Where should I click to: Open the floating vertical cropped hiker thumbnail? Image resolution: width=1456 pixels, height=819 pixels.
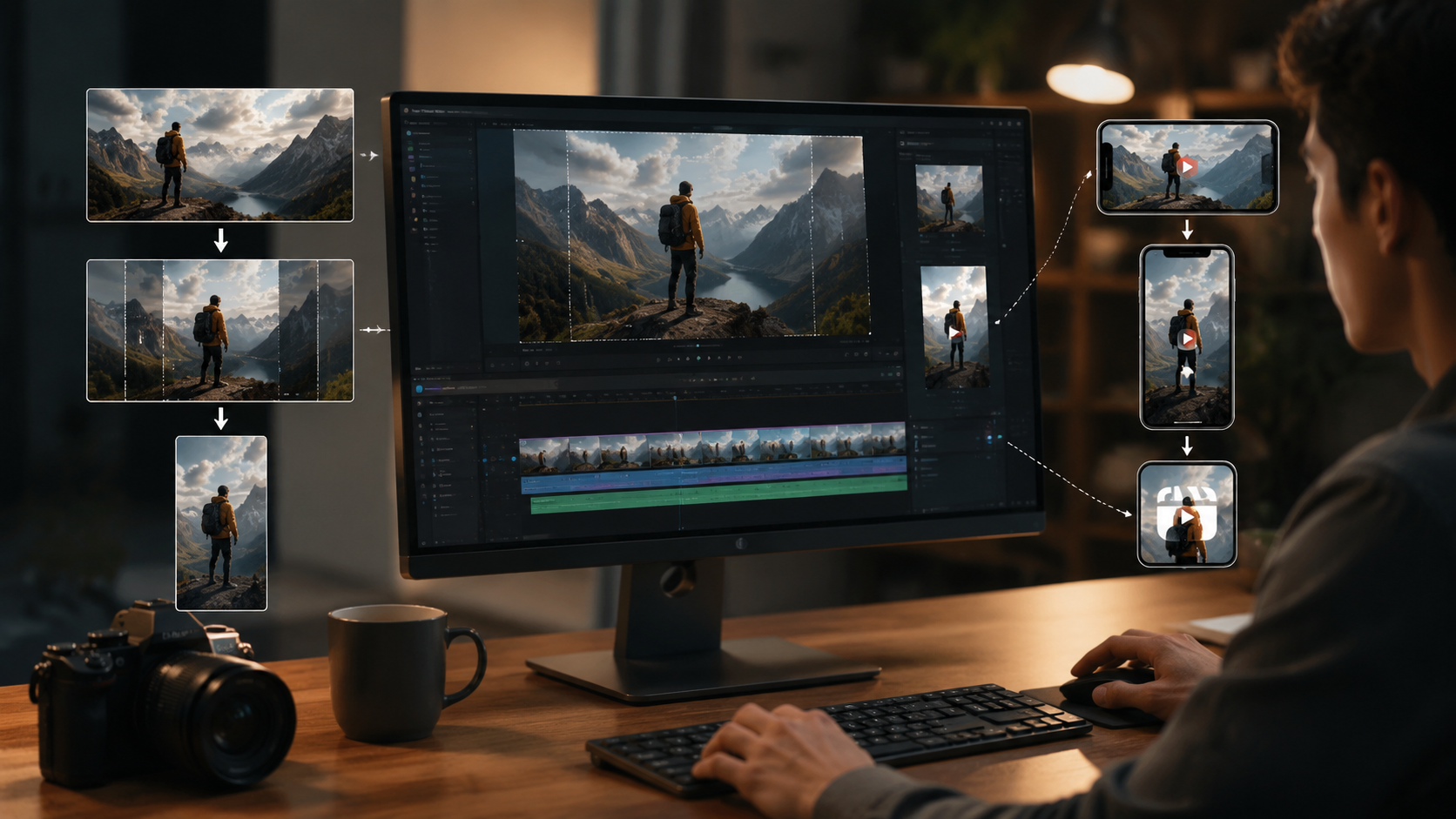tap(221, 523)
